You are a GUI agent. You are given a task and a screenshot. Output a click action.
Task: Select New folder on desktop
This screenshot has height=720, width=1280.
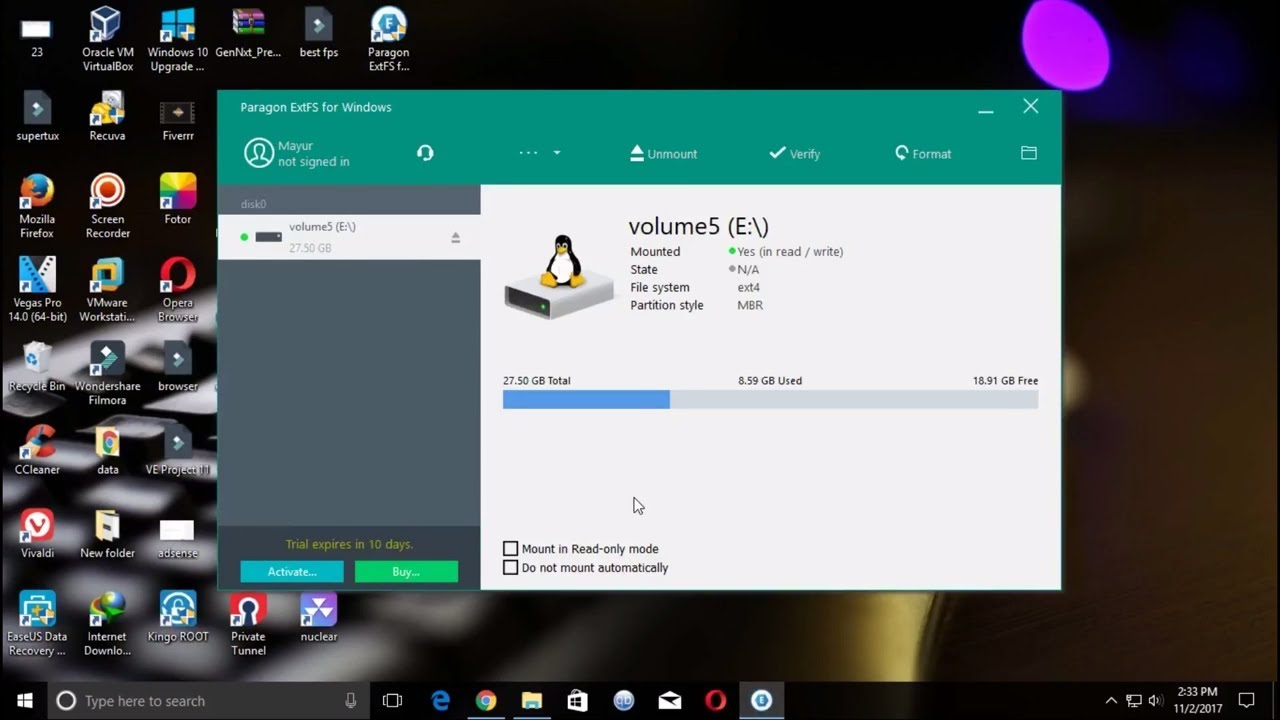click(107, 533)
